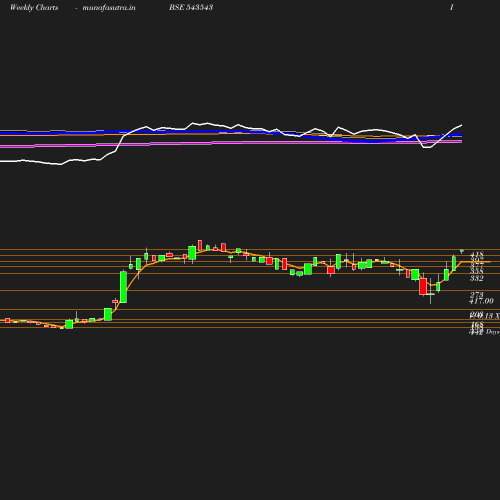Click the latest small green candle at far right
The width and height of the screenshot is (500, 500).
462,251
